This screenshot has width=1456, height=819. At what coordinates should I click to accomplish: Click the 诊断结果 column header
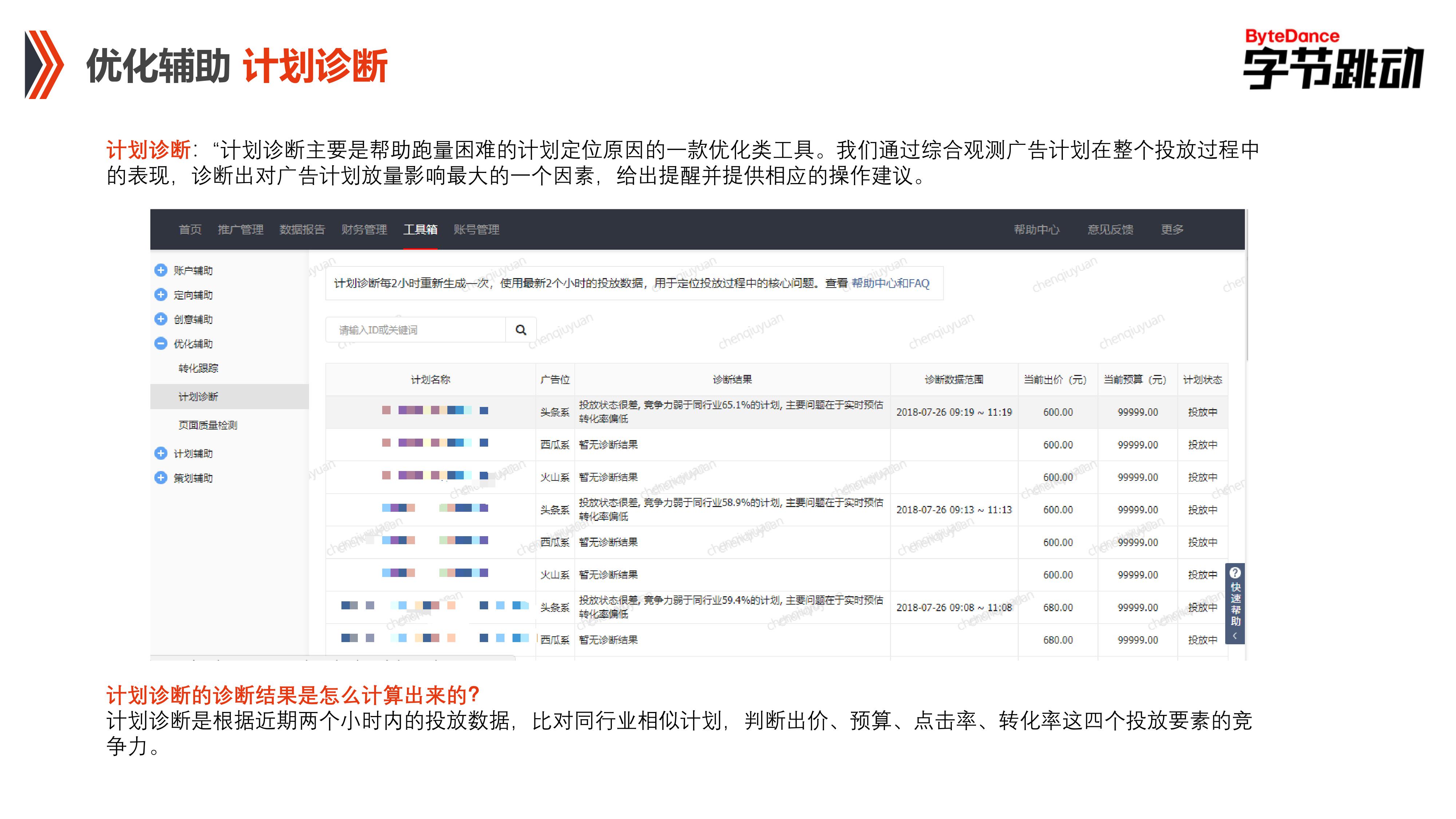tap(732, 379)
